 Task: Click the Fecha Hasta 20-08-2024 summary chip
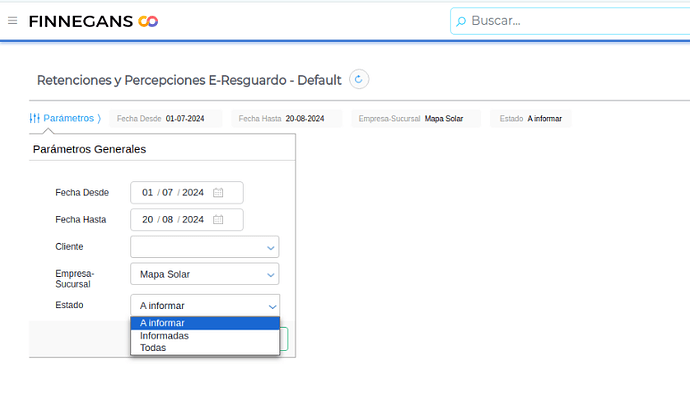click(286, 118)
